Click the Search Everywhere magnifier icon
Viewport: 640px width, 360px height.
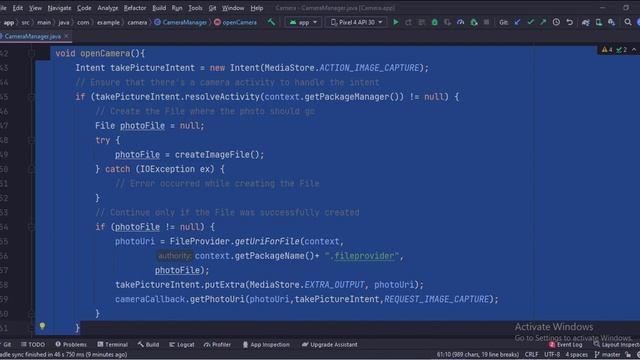click(x=628, y=22)
